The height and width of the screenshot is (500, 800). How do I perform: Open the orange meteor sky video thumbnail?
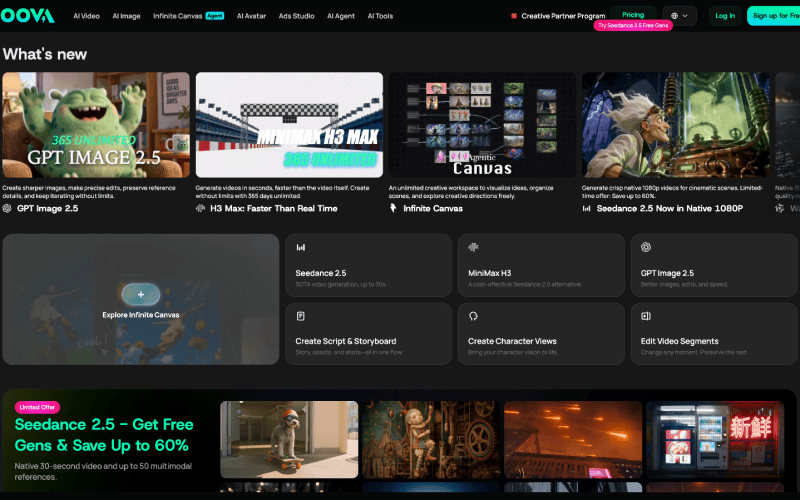click(573, 439)
